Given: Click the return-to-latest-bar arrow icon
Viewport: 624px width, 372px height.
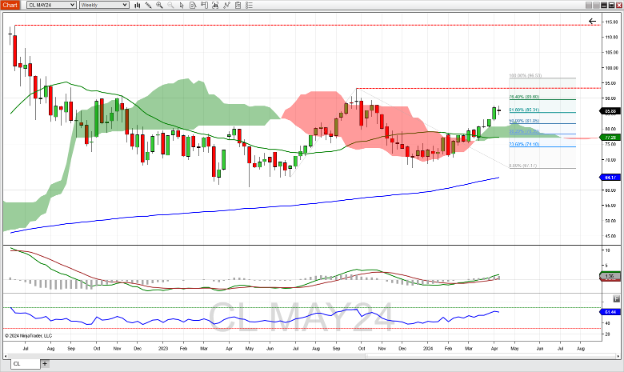Looking at the screenshot, I should click(592, 21).
